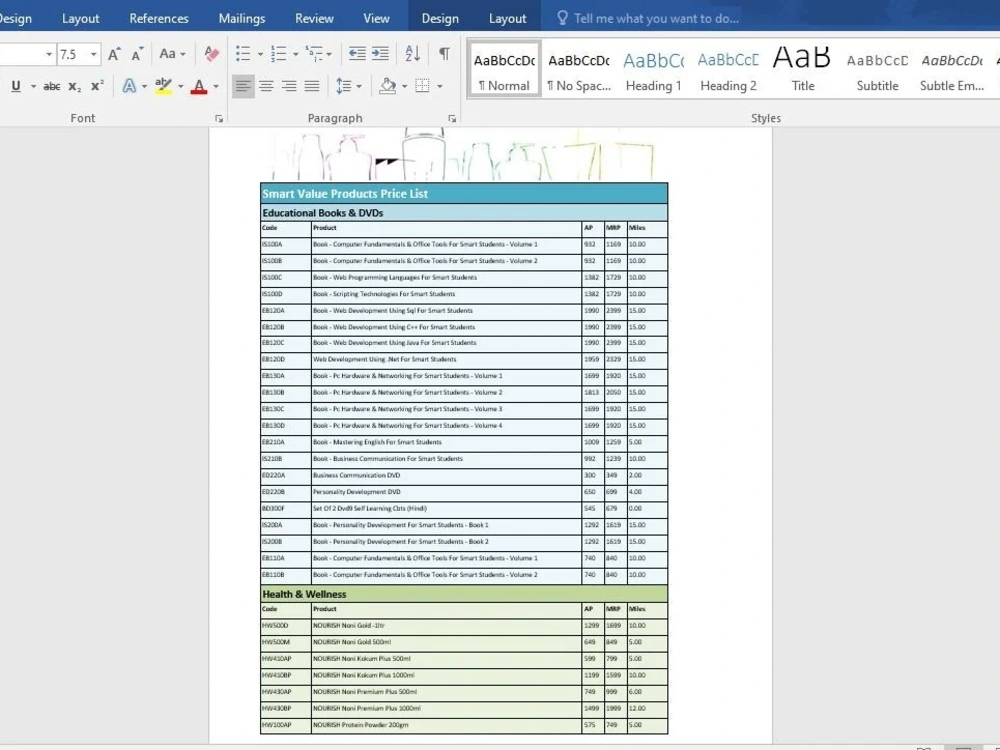Toggle subscript formatting
The image size is (1000, 750).
coord(75,86)
